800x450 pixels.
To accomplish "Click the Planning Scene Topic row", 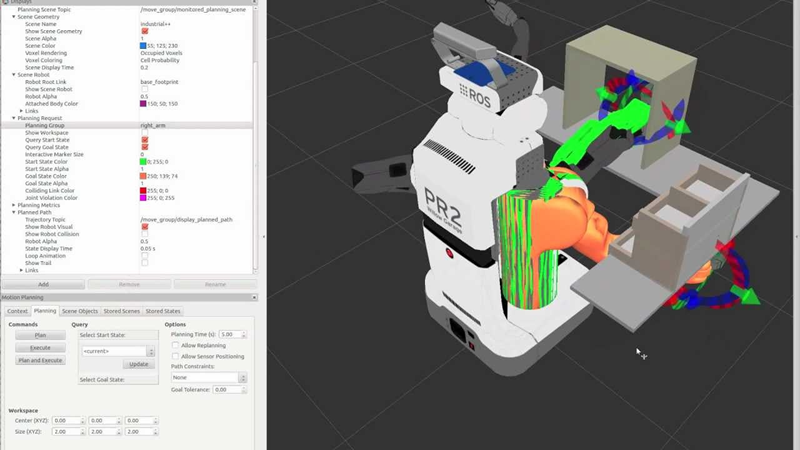I will click(x=127, y=10).
